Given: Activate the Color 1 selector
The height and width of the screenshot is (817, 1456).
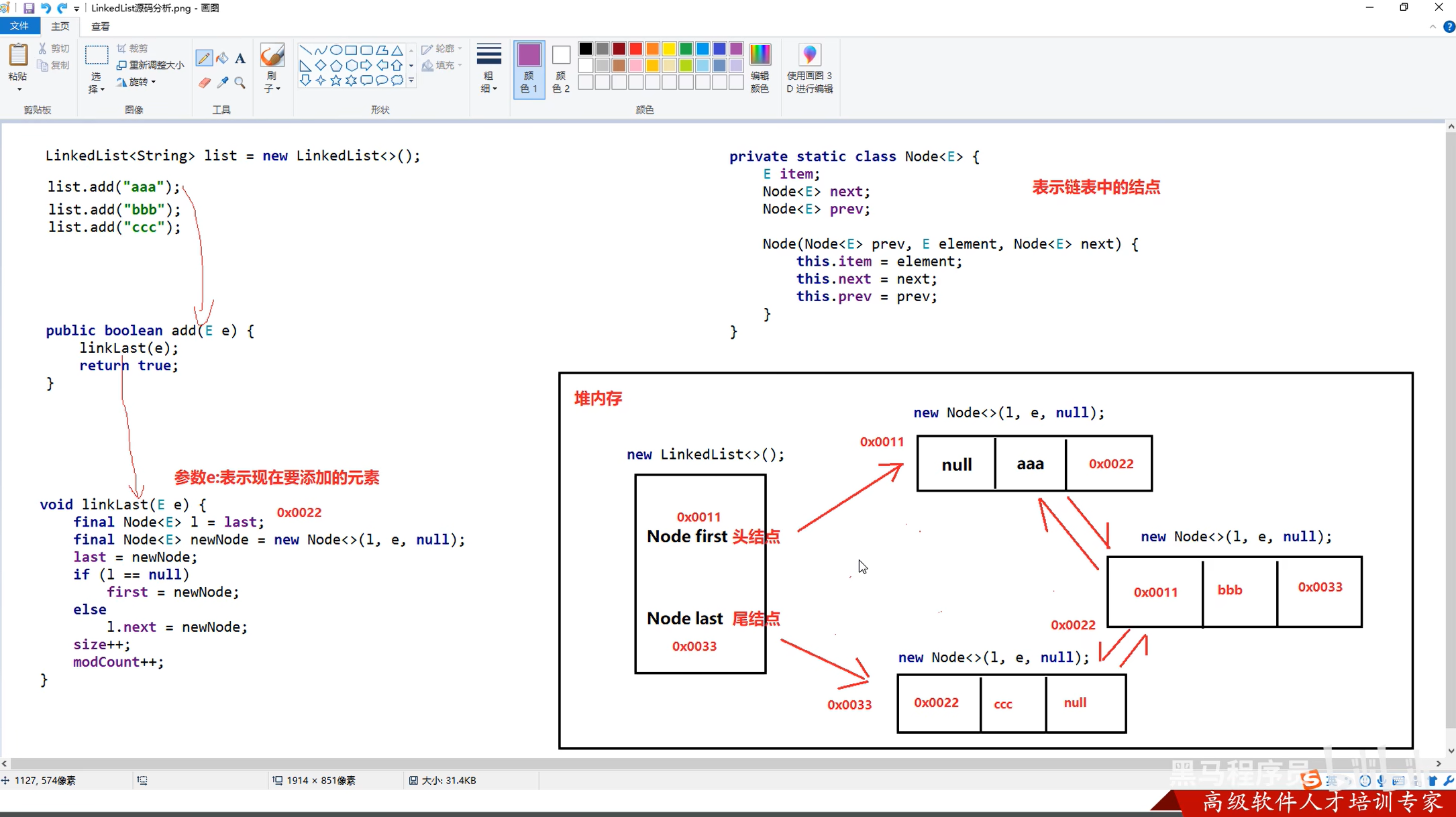Looking at the screenshot, I should tap(529, 68).
